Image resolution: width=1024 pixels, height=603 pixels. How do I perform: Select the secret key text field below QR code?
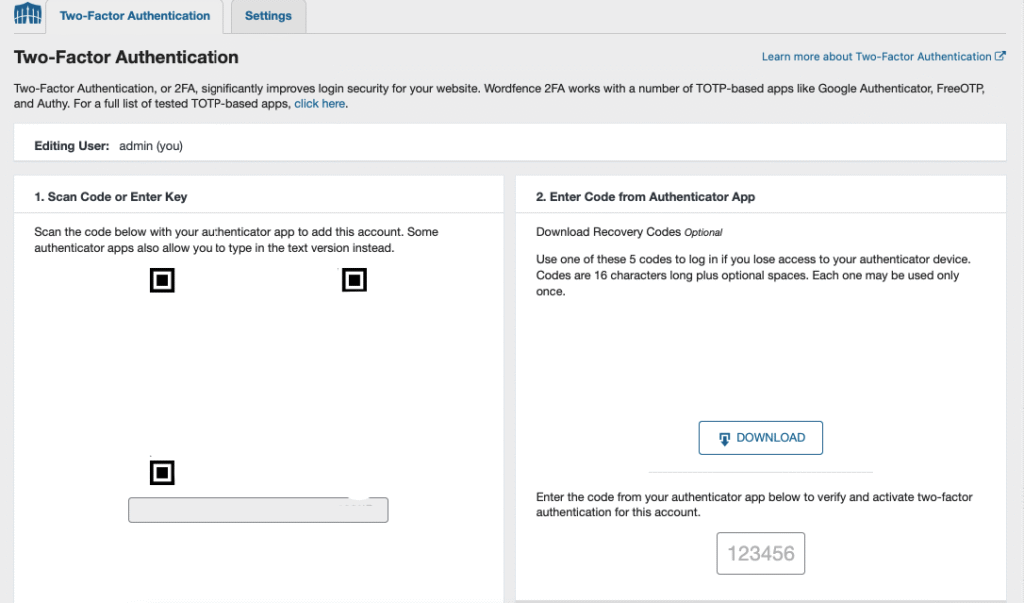[258, 510]
